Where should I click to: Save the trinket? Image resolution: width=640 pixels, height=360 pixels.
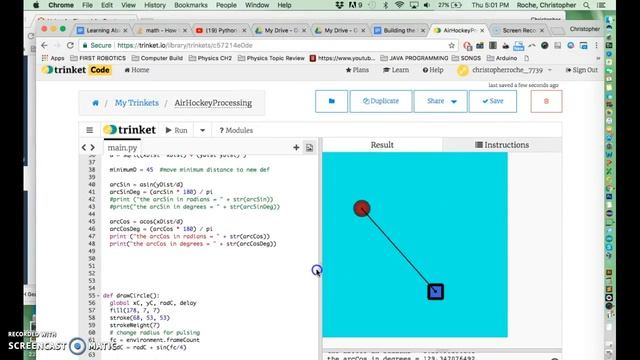(493, 101)
